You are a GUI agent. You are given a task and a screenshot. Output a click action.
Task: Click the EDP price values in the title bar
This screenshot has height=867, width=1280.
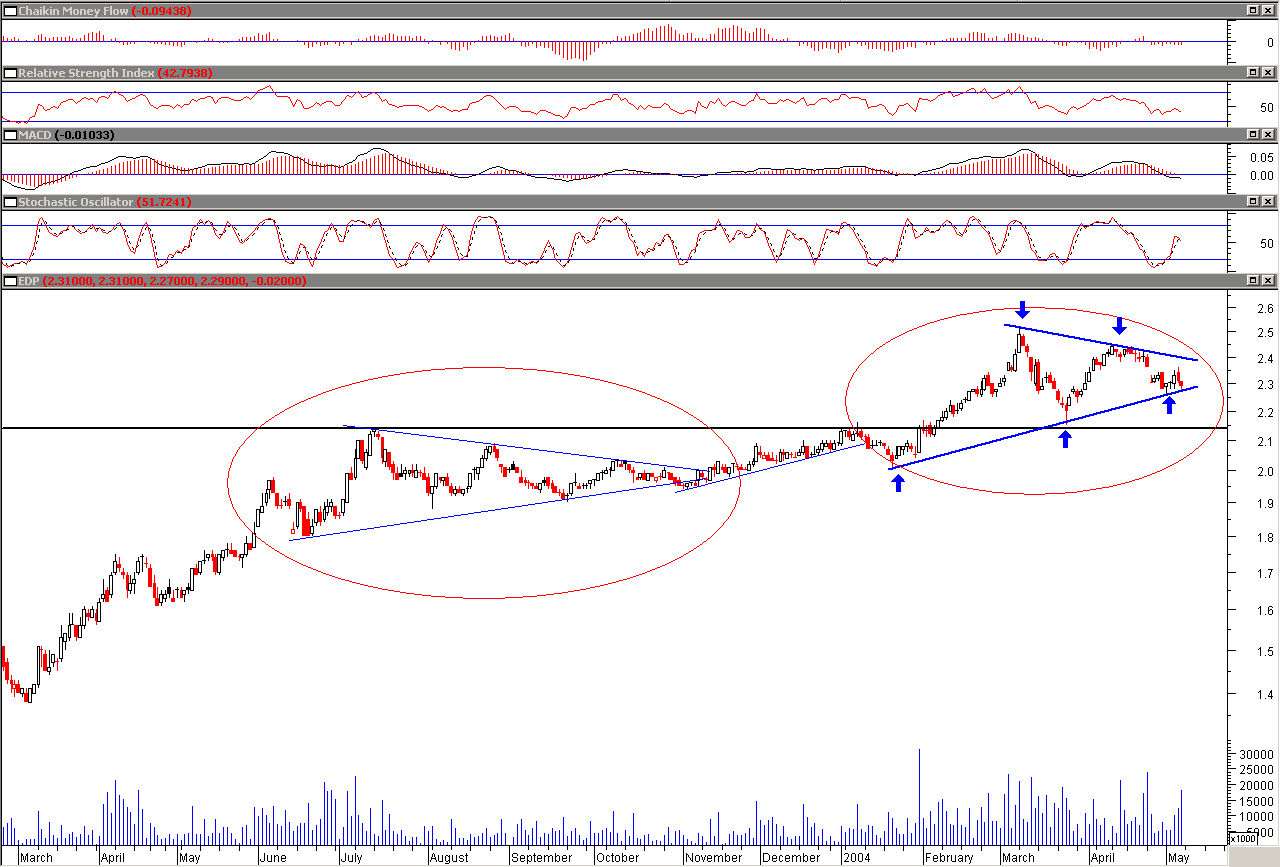pyautogui.click(x=175, y=281)
